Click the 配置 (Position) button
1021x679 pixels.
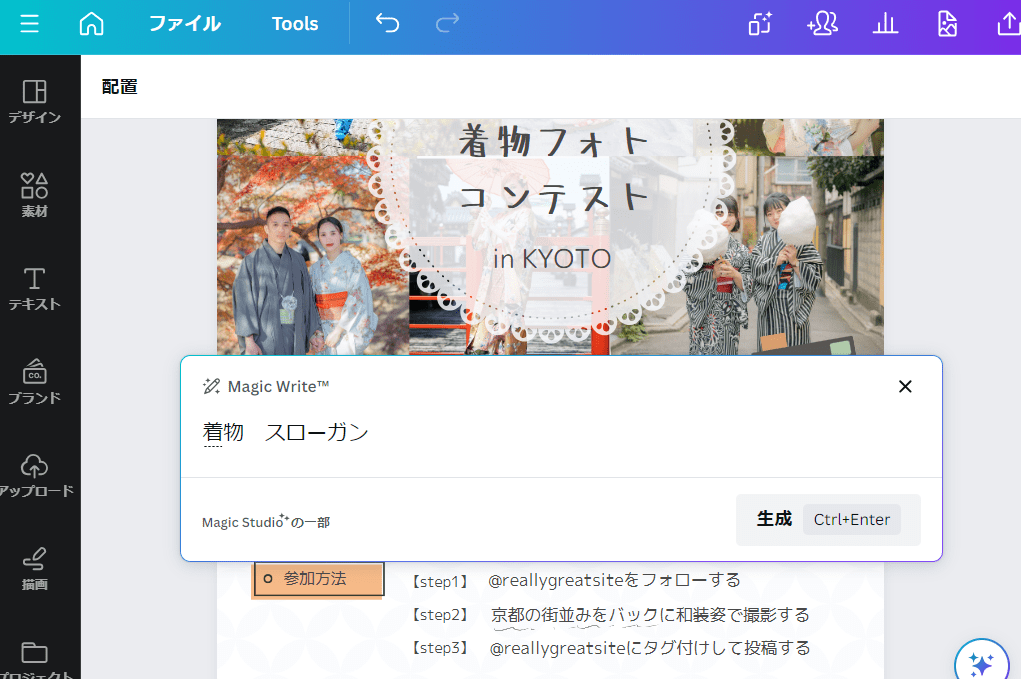pos(119,88)
